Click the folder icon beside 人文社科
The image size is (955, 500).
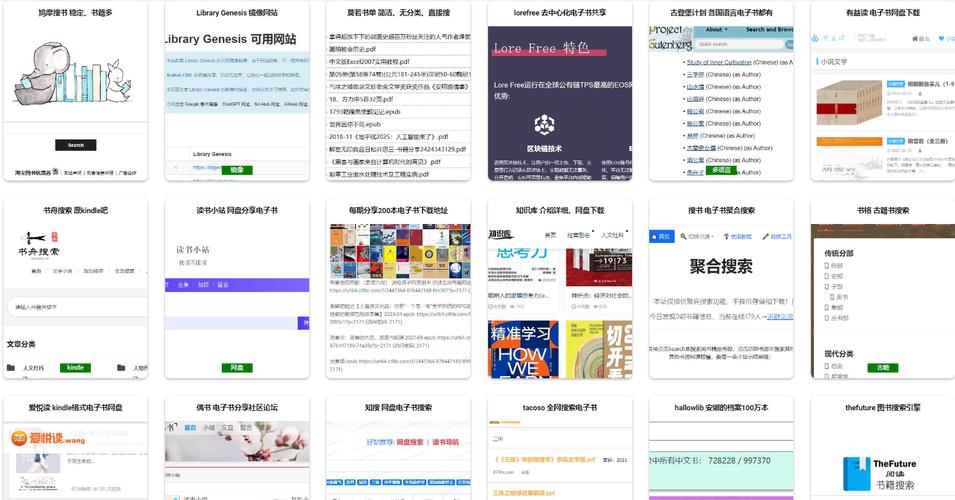(x=11, y=368)
